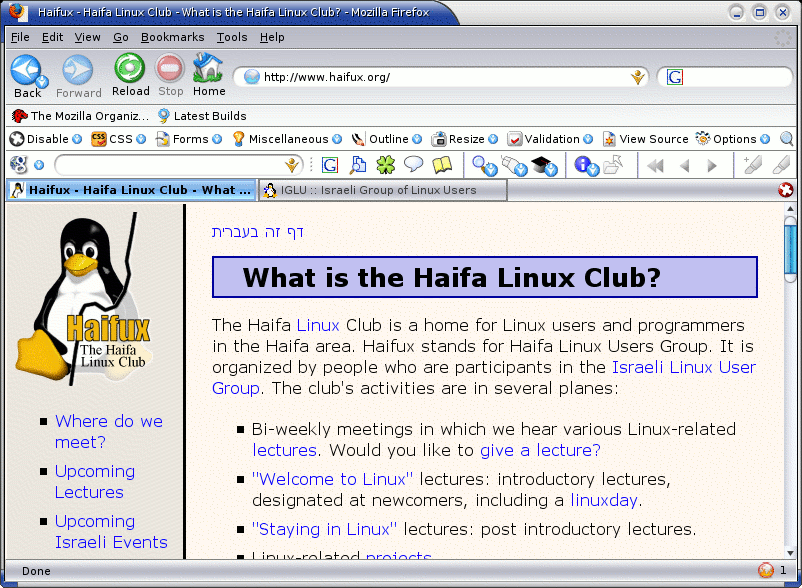Click the Google toolbar paw logo icon

coord(19,165)
